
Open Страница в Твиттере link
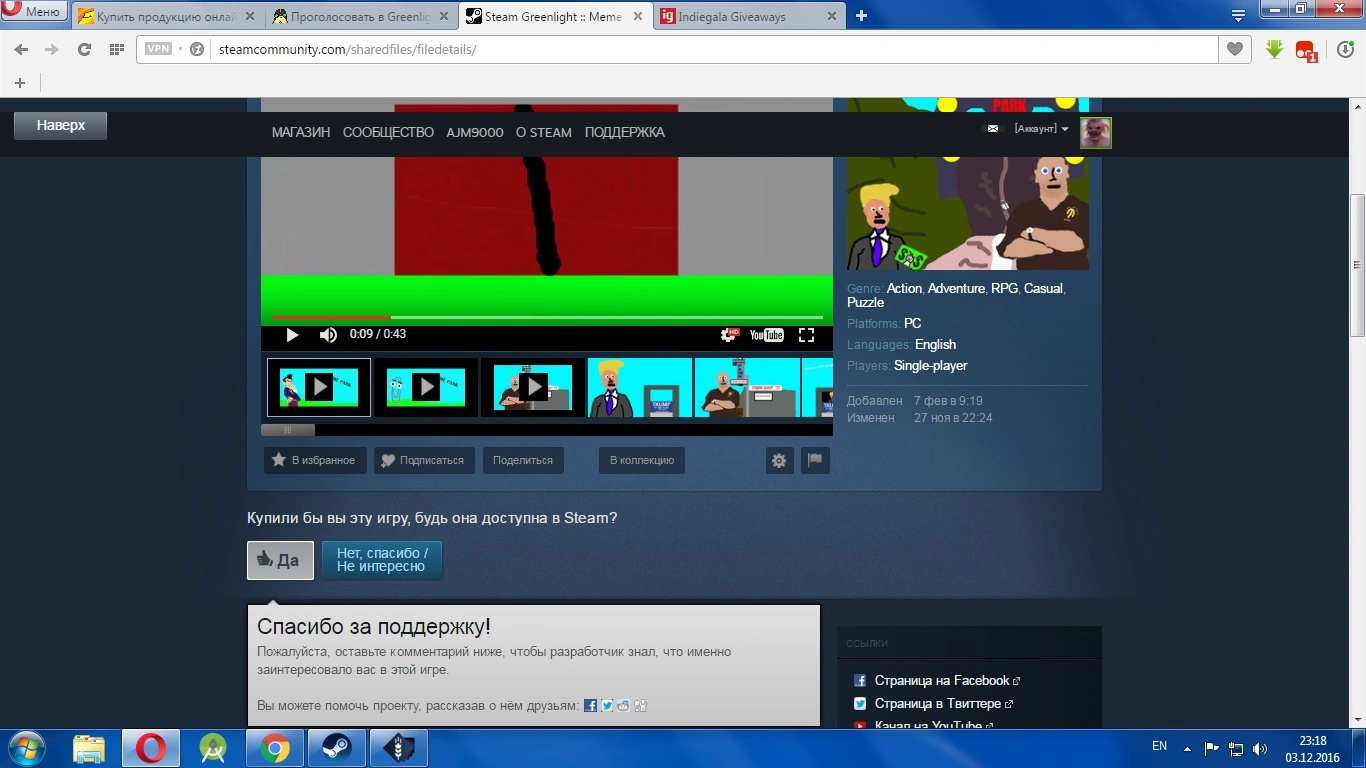936,704
